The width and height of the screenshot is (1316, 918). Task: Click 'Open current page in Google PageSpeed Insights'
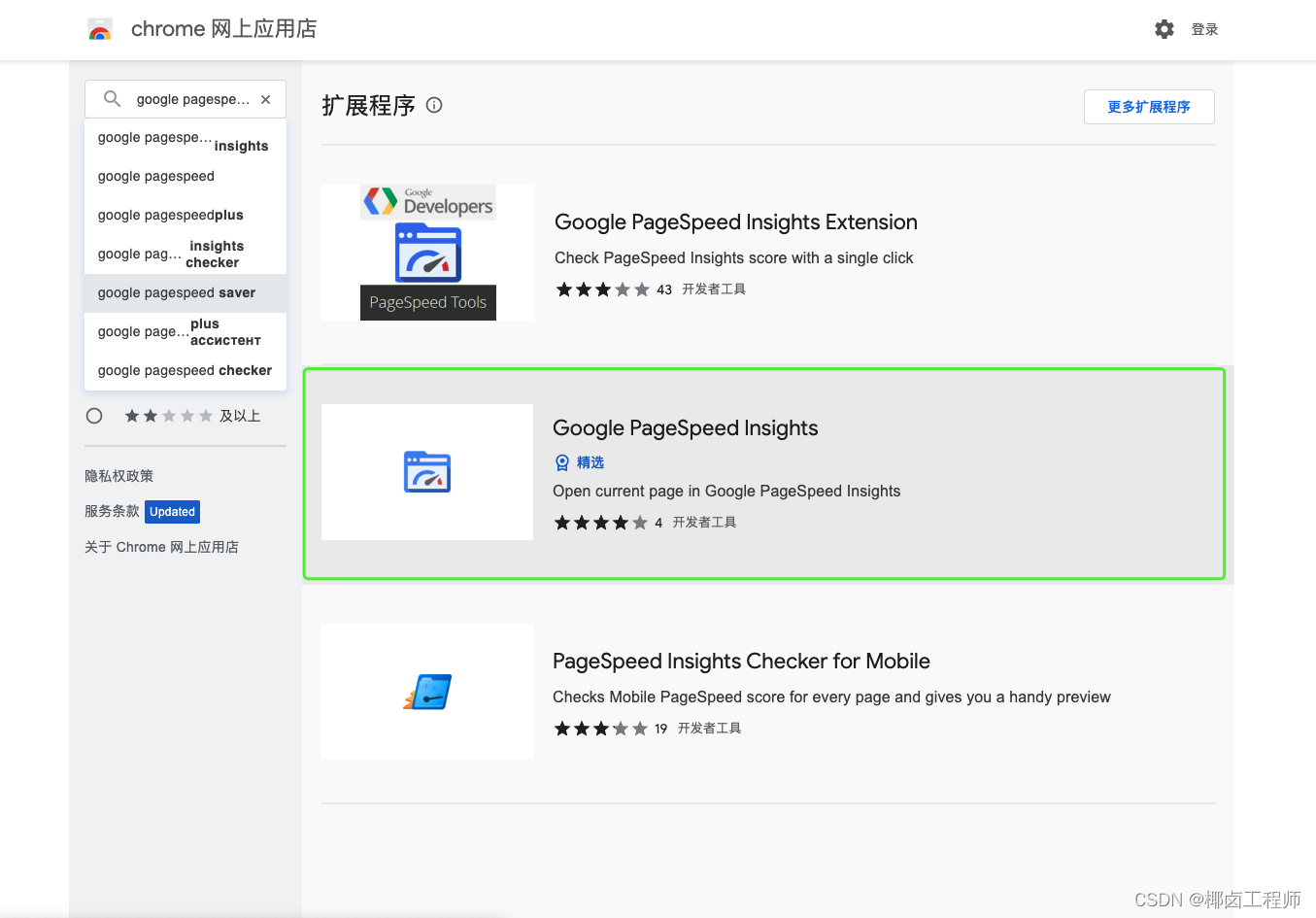[x=726, y=491]
